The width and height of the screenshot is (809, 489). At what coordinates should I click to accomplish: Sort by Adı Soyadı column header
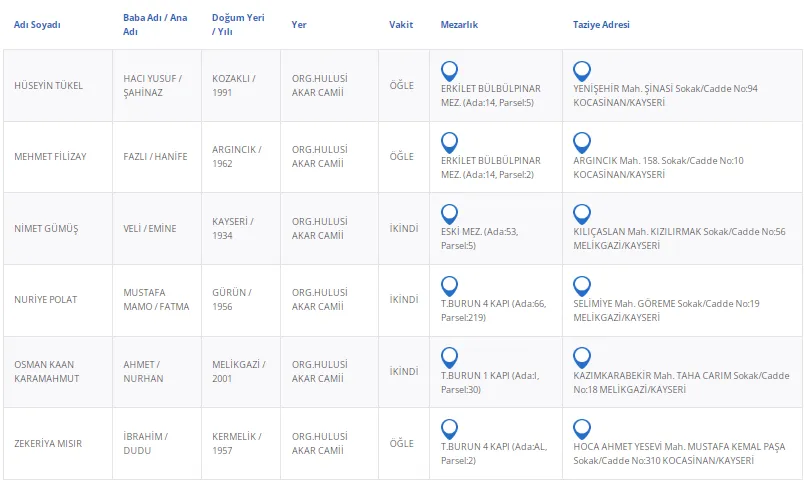[x=37, y=24]
